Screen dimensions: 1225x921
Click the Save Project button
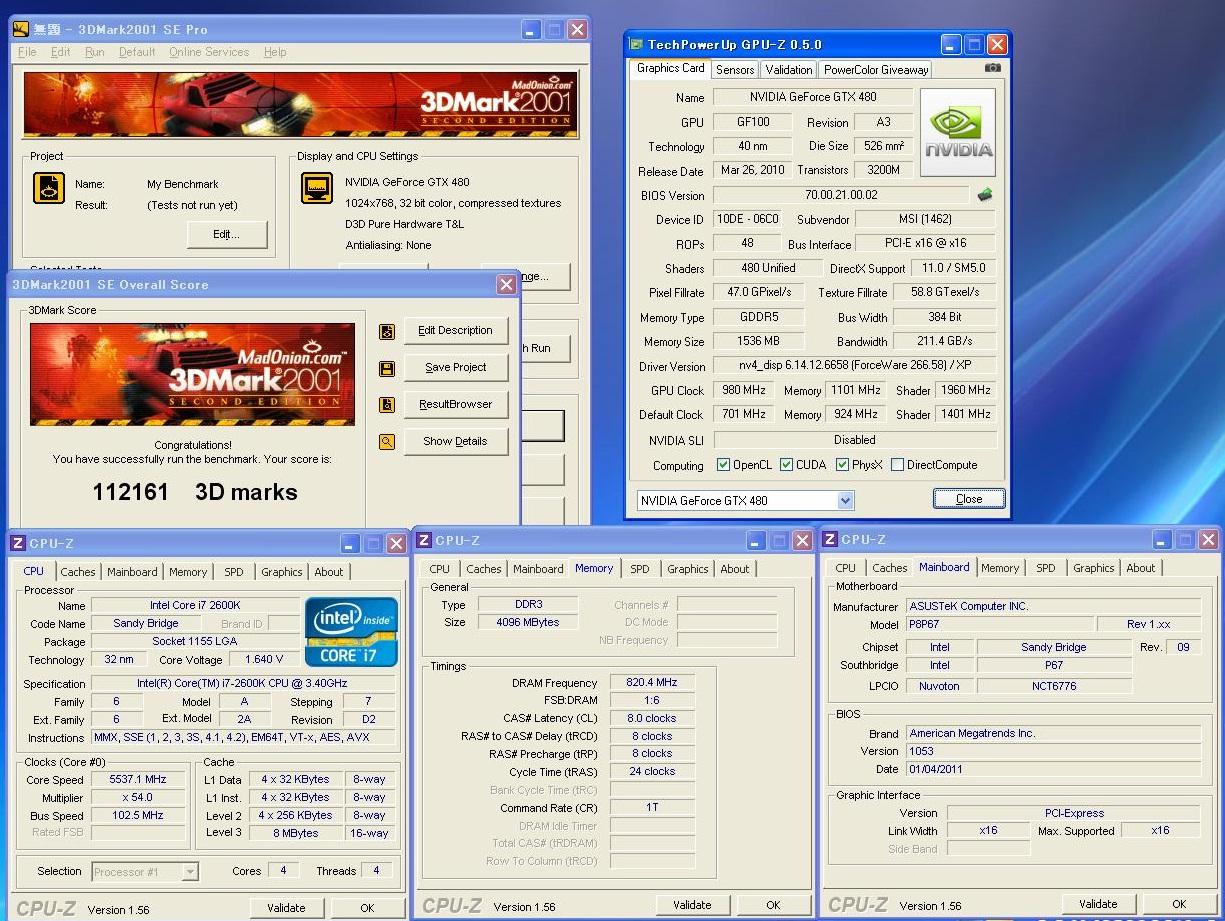[x=456, y=368]
